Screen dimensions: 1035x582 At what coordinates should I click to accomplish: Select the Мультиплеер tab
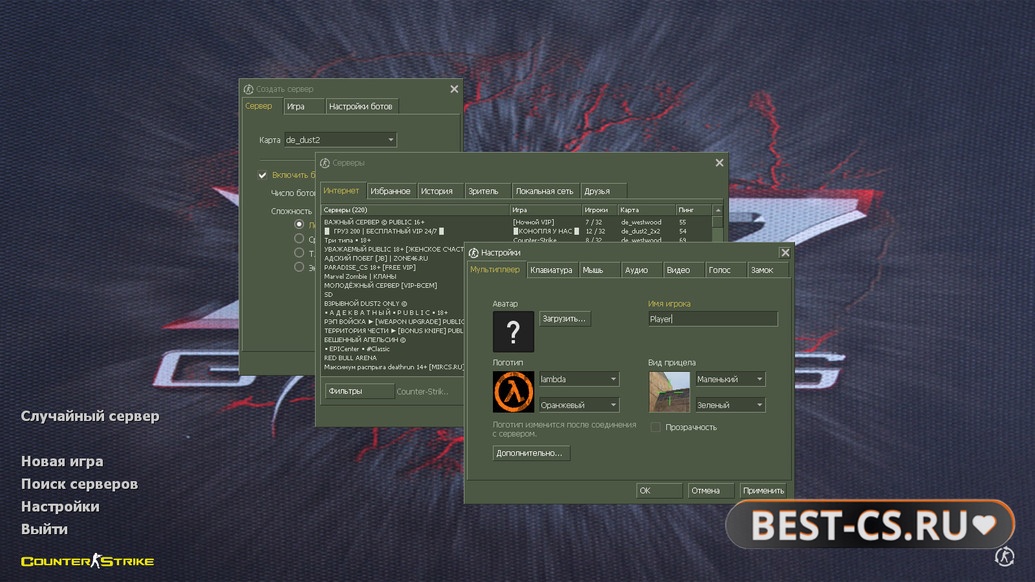(x=495, y=269)
